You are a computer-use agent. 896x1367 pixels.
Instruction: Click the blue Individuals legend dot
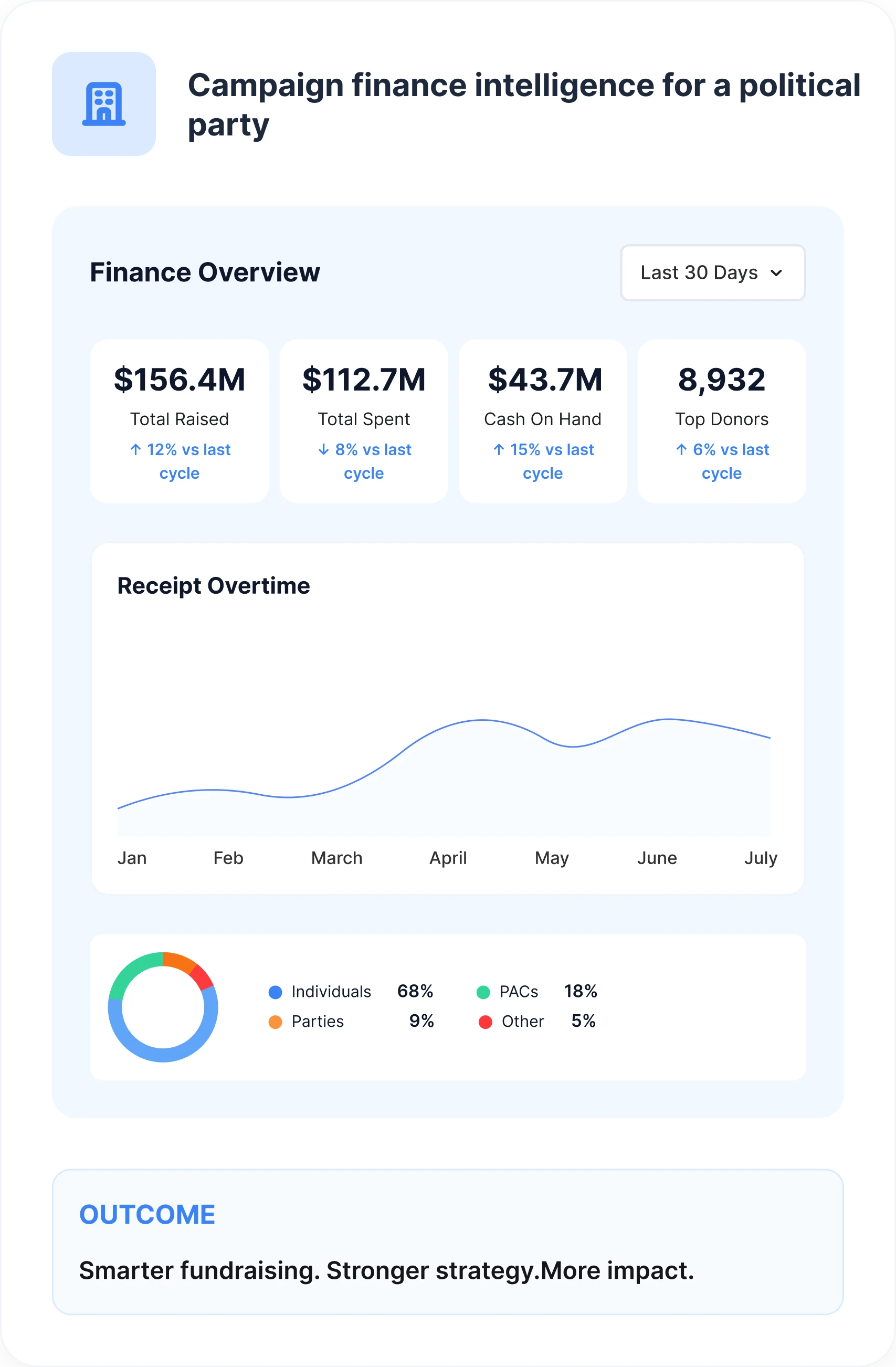(x=276, y=992)
